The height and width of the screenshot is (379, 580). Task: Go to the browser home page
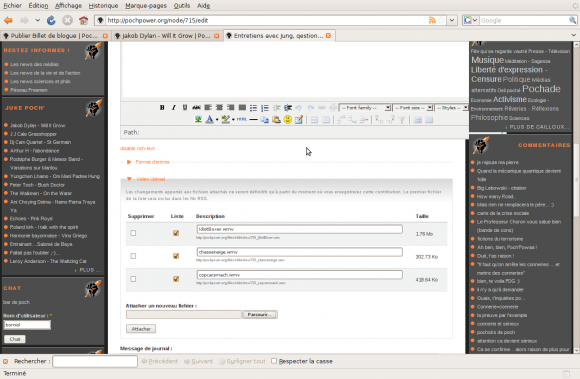tap(84, 20)
